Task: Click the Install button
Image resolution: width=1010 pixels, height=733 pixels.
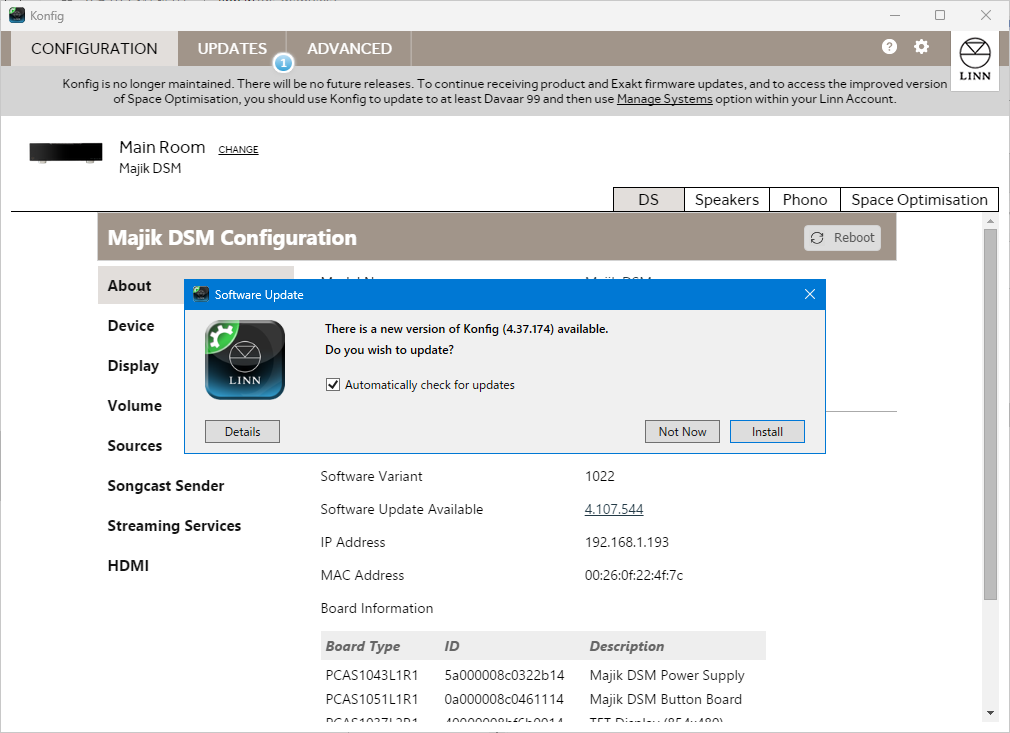Action: (x=767, y=432)
